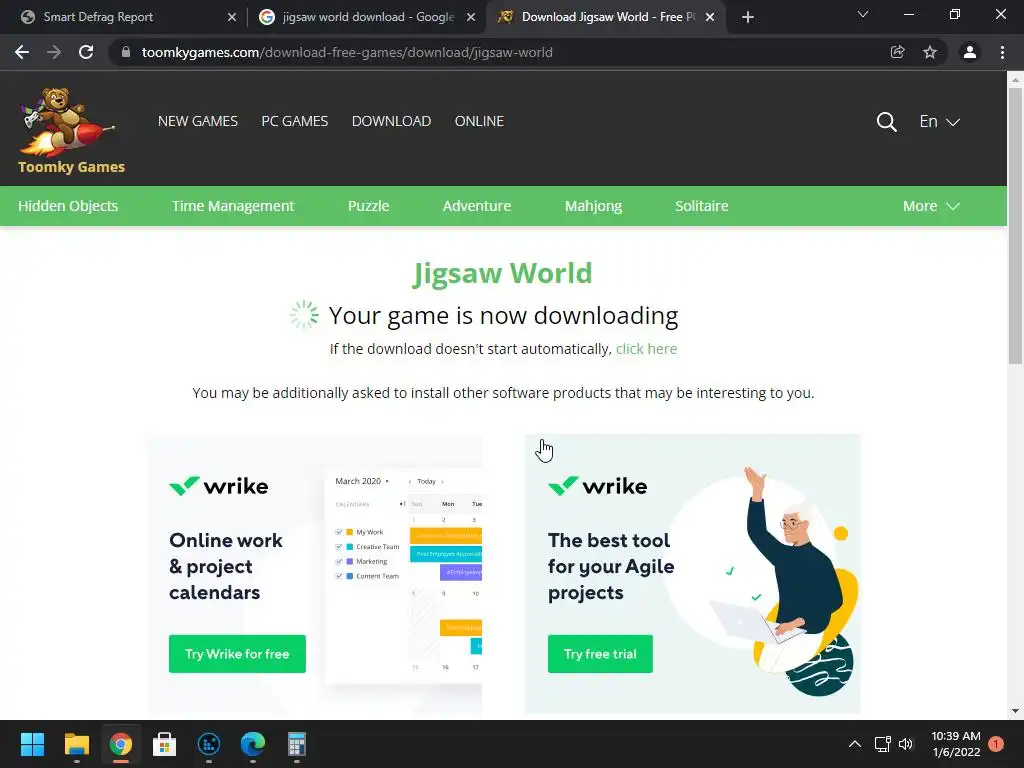The image size is (1024, 768).
Task: Click the Chrome taskbar icon
Action: [121, 744]
